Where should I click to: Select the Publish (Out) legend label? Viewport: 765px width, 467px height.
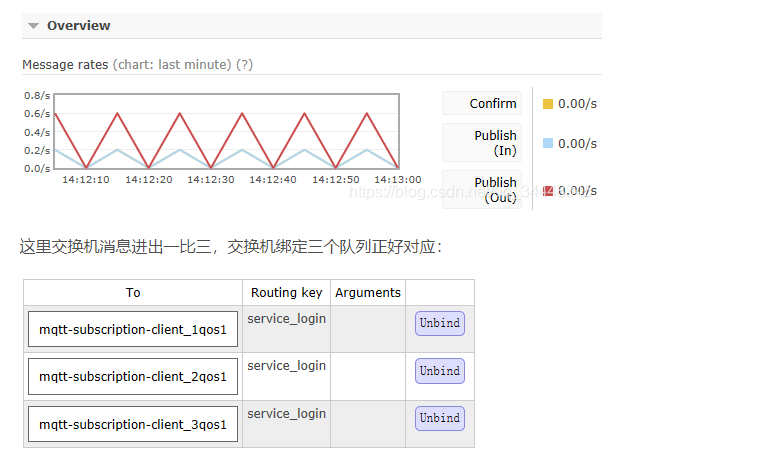pos(495,190)
